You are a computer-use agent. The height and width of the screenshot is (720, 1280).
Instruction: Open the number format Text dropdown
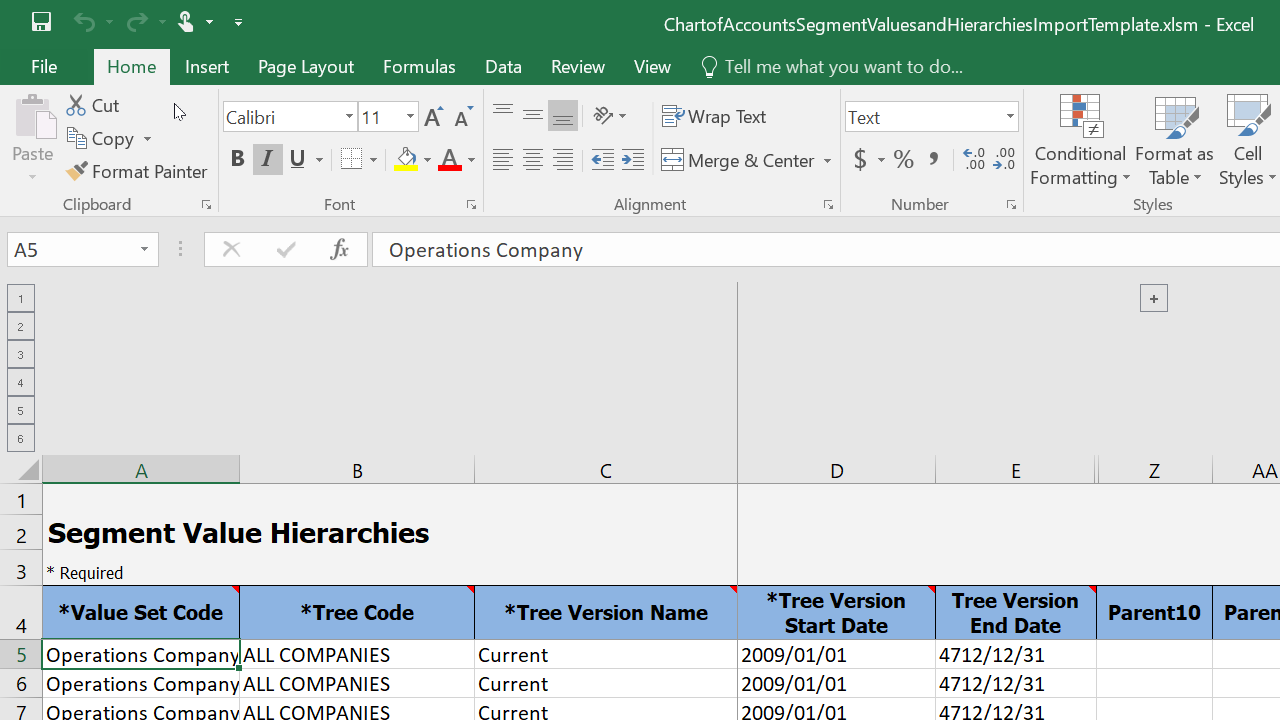[x=1010, y=117]
